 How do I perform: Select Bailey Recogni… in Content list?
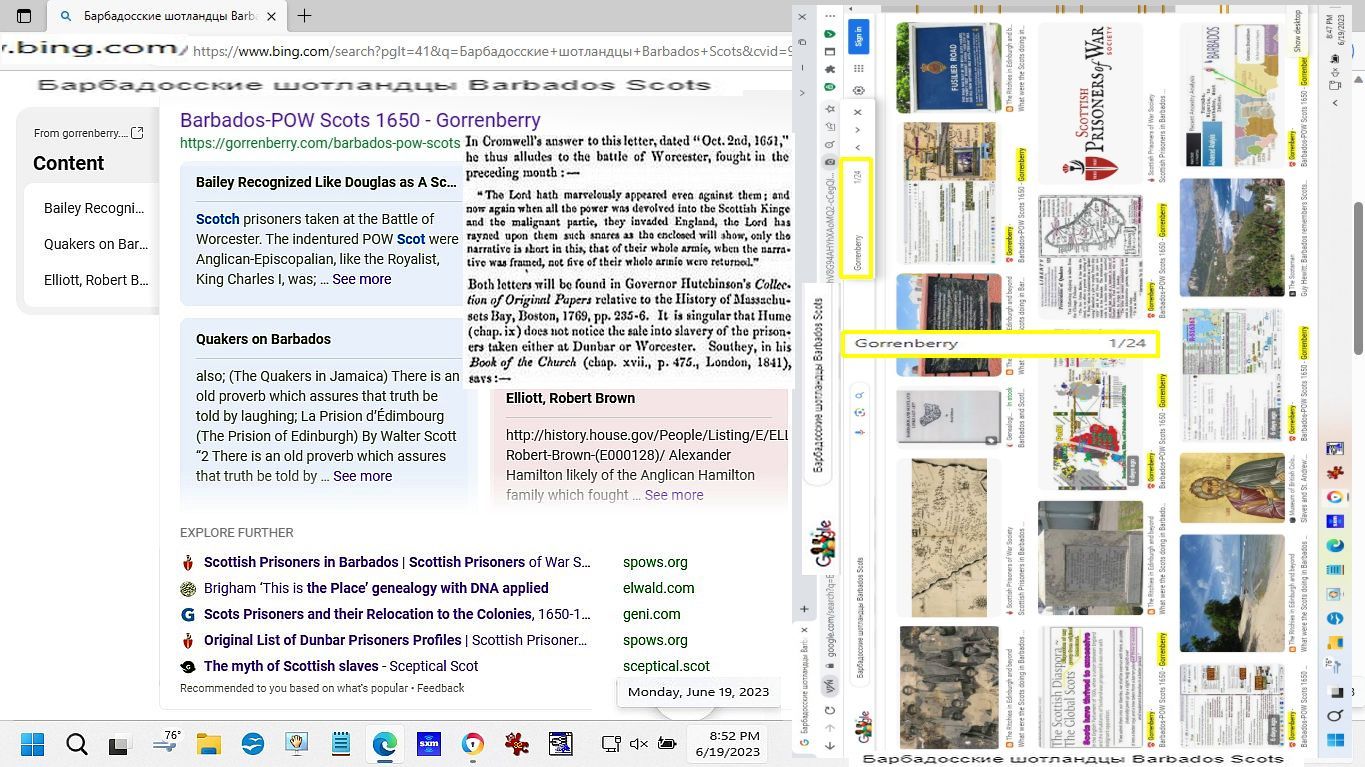pyautogui.click(x=96, y=208)
